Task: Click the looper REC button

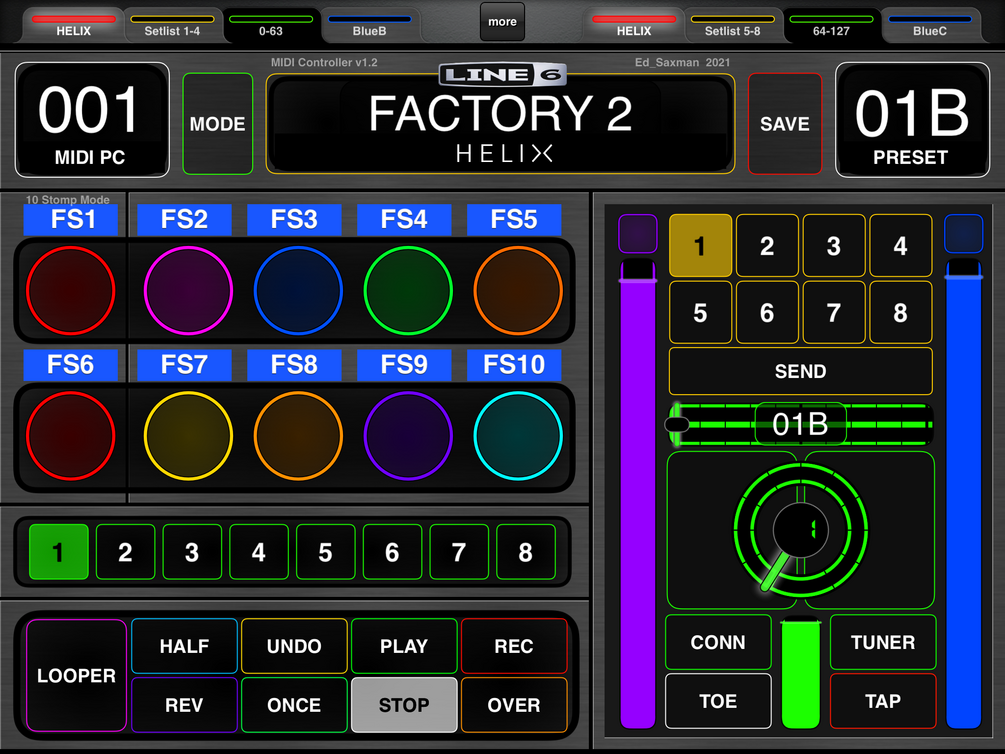Action: (x=514, y=646)
